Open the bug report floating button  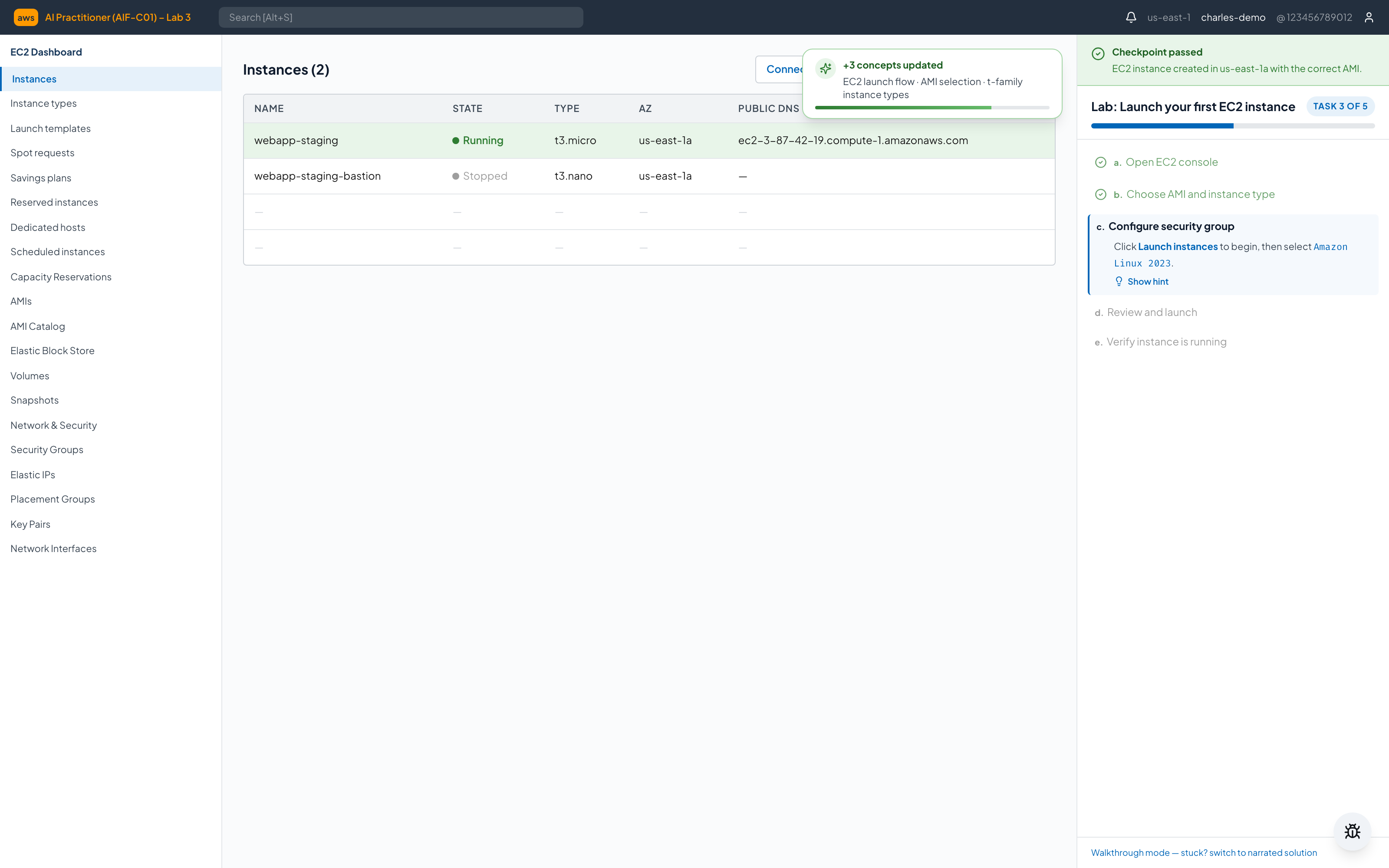(1352, 831)
